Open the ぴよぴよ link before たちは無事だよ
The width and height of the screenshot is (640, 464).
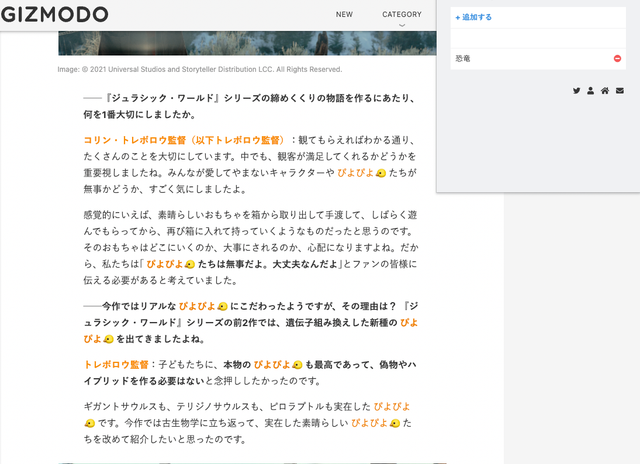[171, 264]
